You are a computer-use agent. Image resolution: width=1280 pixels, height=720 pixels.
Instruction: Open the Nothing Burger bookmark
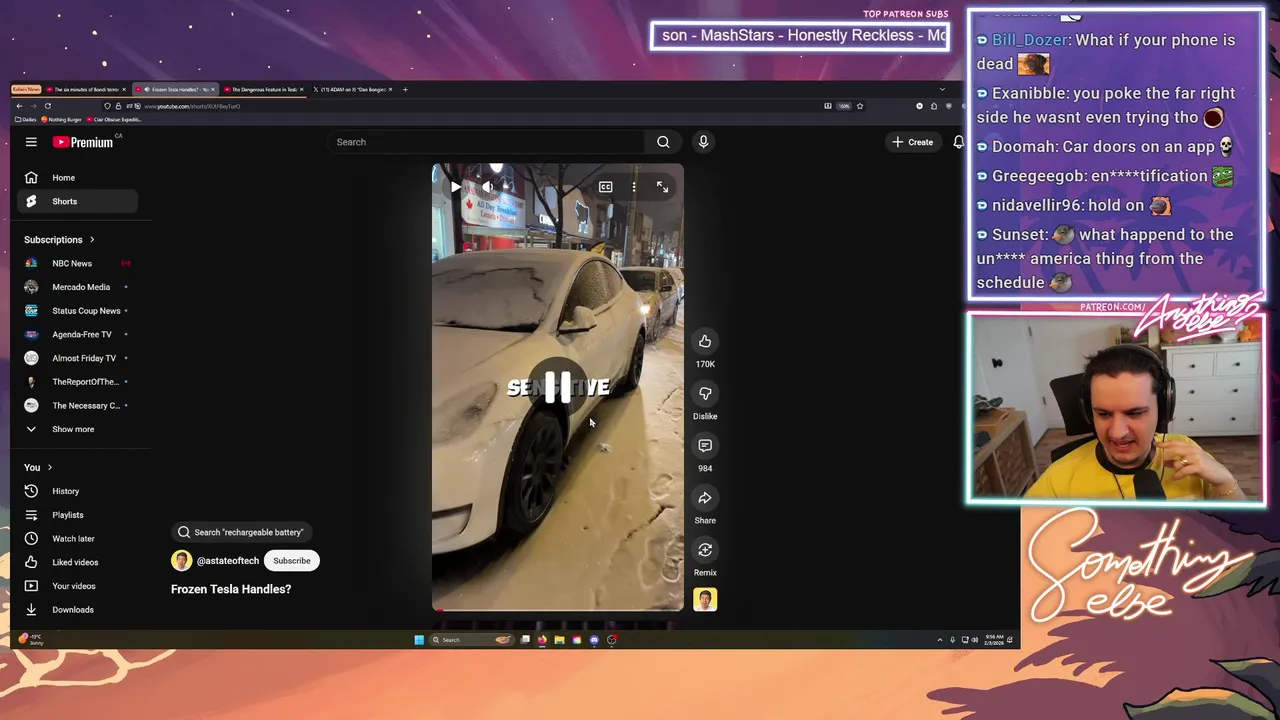(x=61, y=119)
